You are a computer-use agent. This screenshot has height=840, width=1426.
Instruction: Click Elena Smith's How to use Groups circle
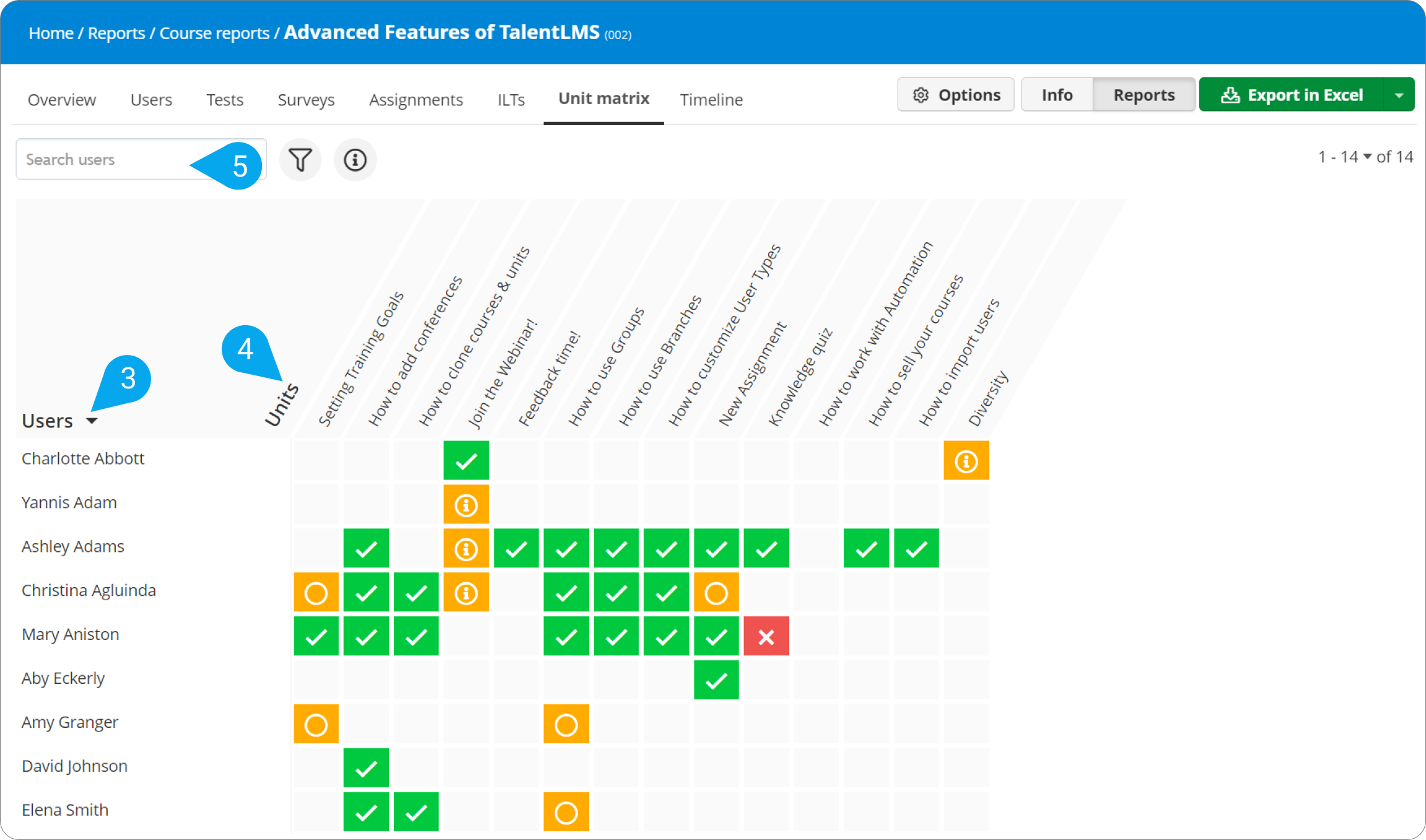click(x=566, y=812)
